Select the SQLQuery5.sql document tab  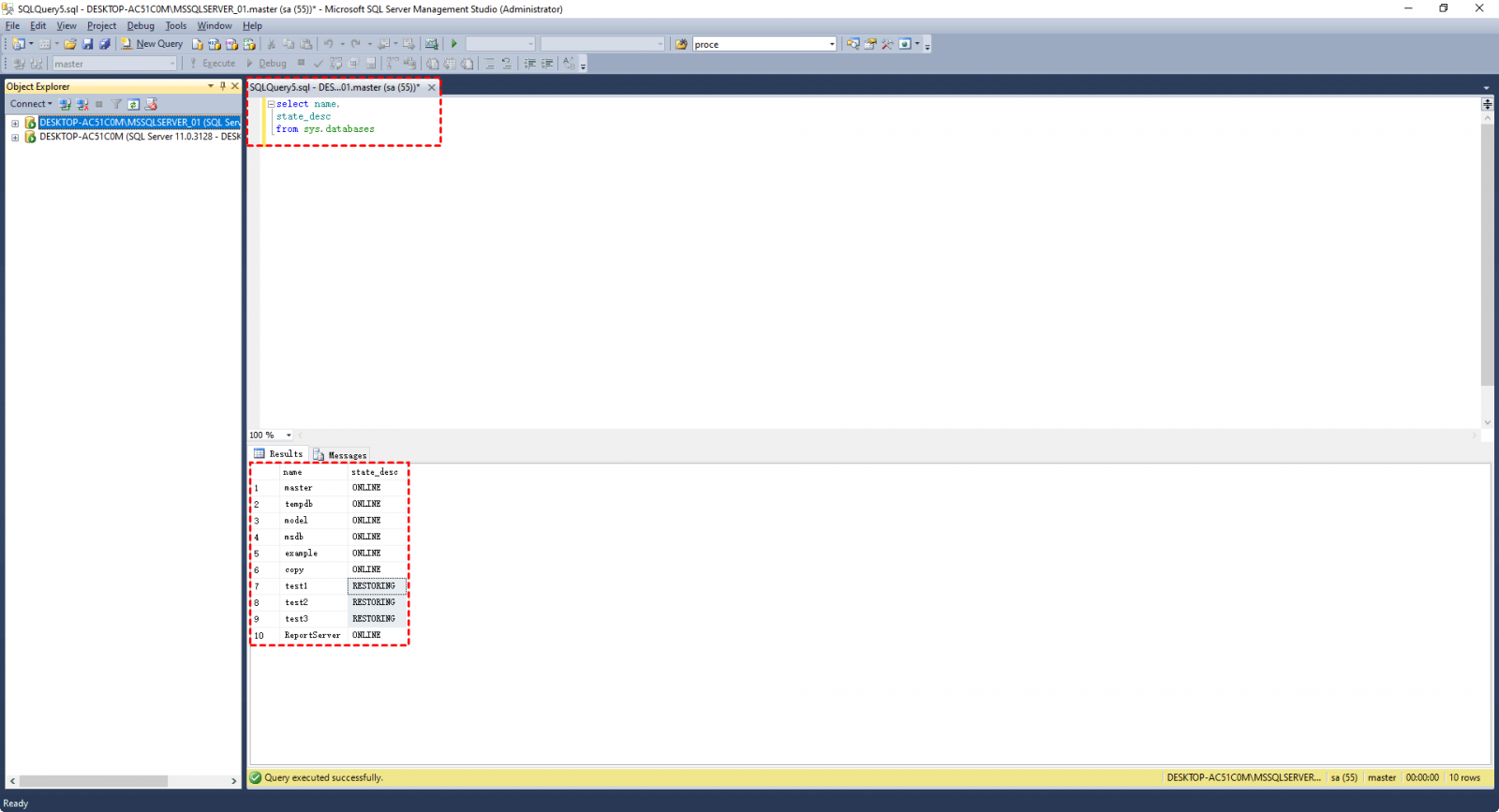pos(334,87)
